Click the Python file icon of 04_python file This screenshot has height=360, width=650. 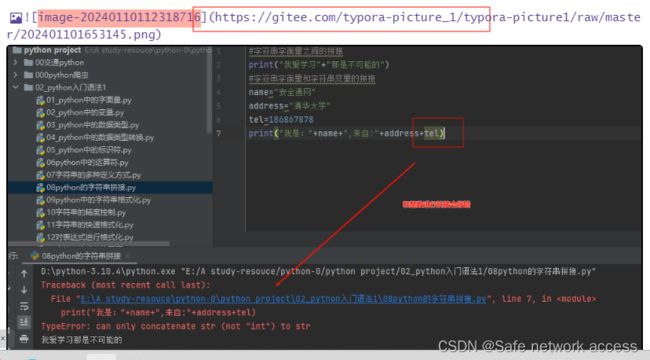(40, 138)
